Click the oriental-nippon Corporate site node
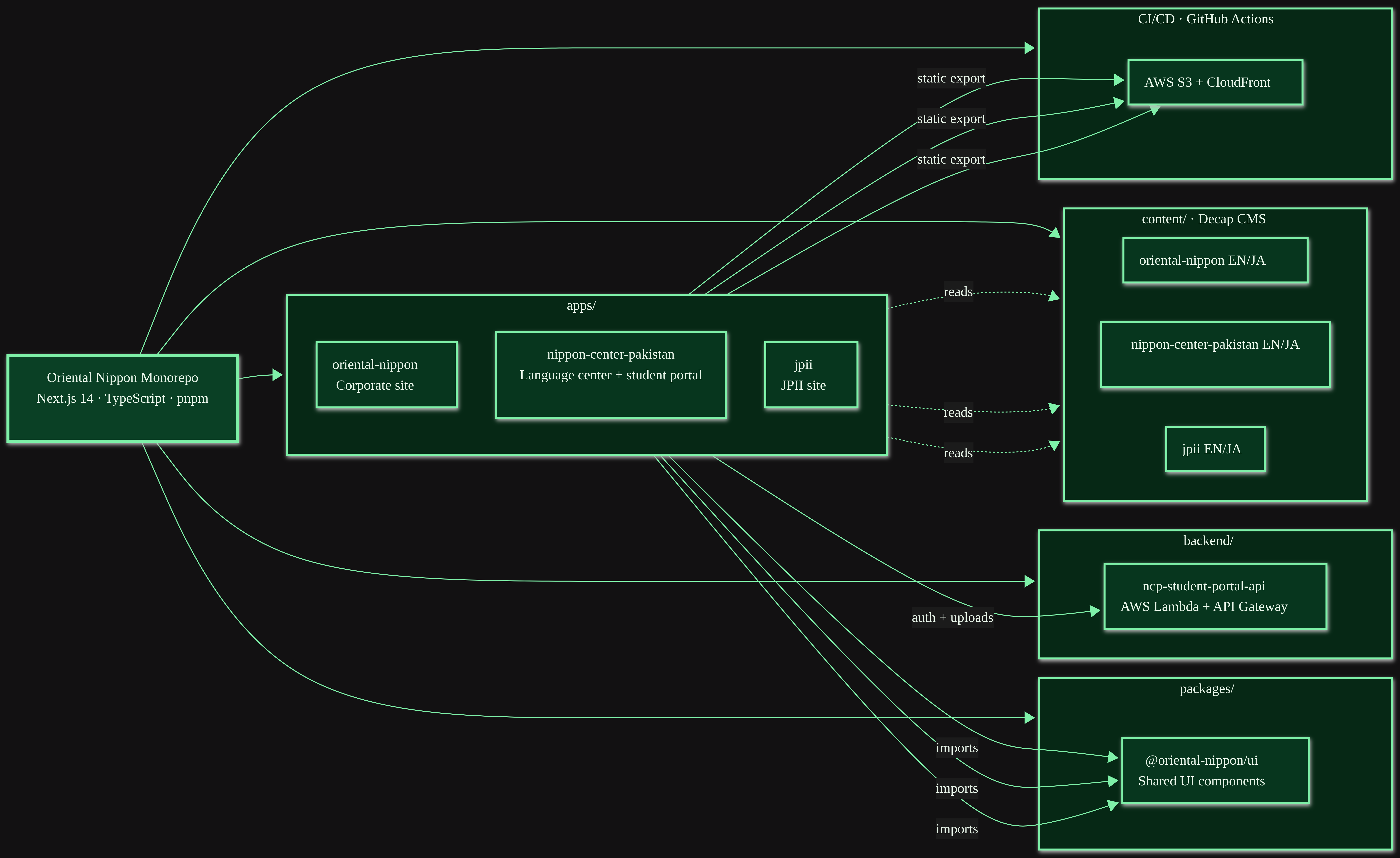 tap(386, 375)
